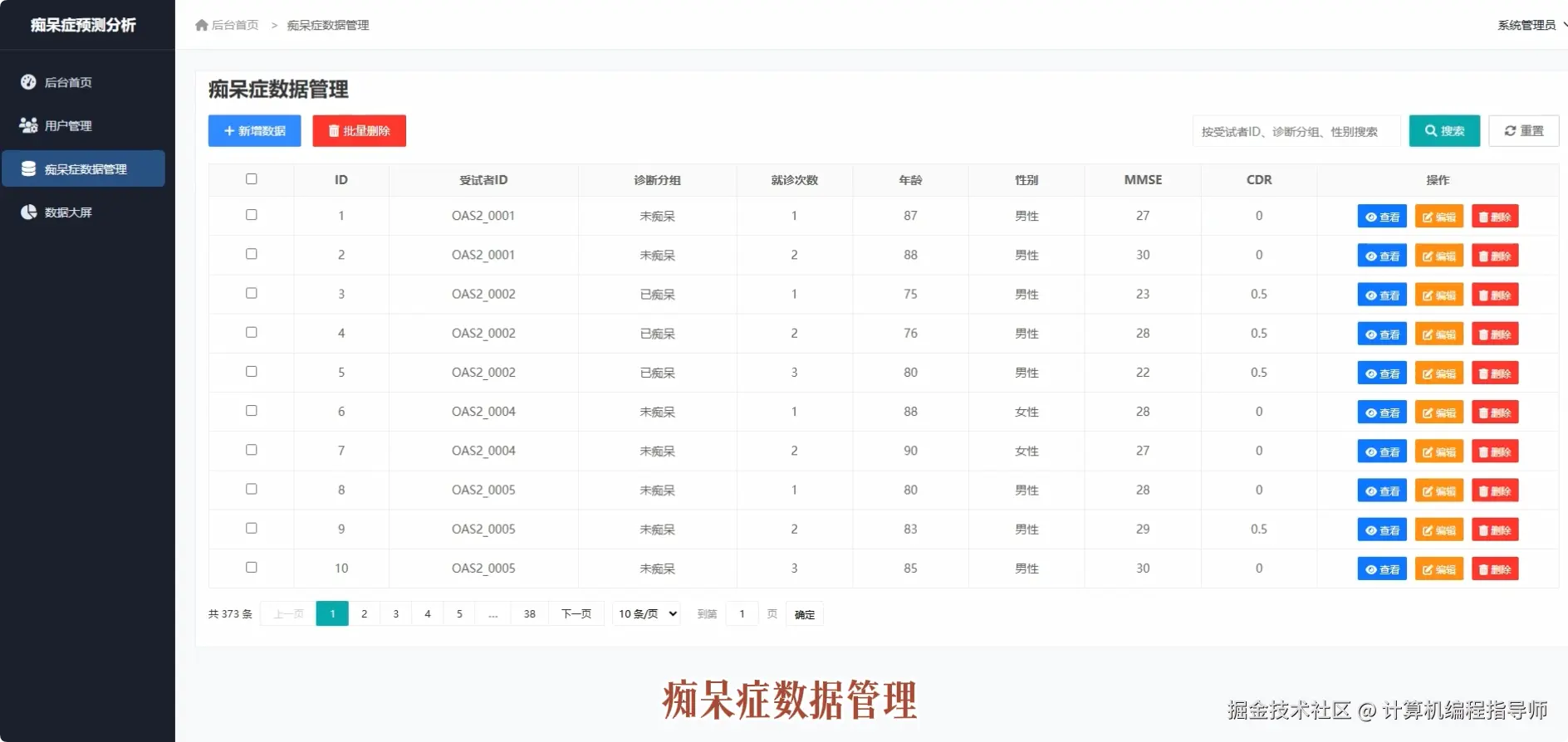Check the row with ID 6
The width and height of the screenshot is (1568, 742).
coord(252,410)
